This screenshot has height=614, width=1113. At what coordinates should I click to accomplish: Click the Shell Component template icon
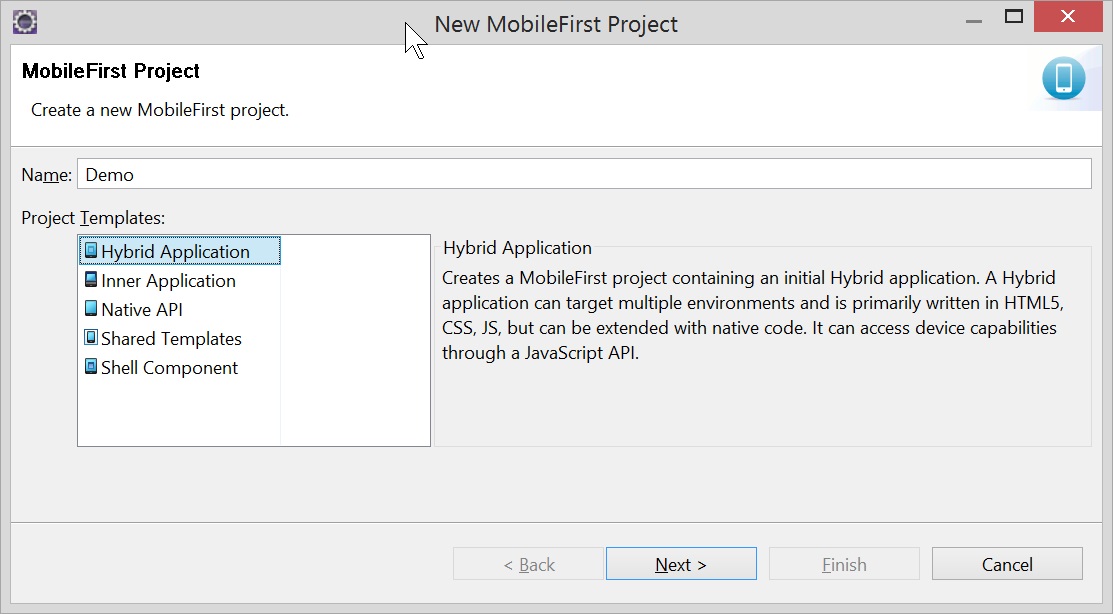click(92, 367)
